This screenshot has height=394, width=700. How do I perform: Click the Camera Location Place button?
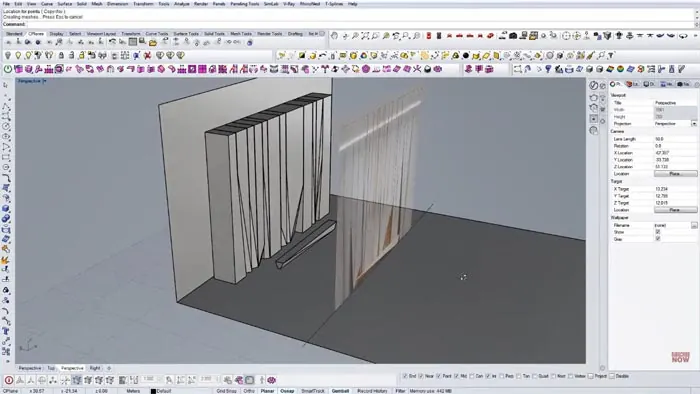click(675, 174)
